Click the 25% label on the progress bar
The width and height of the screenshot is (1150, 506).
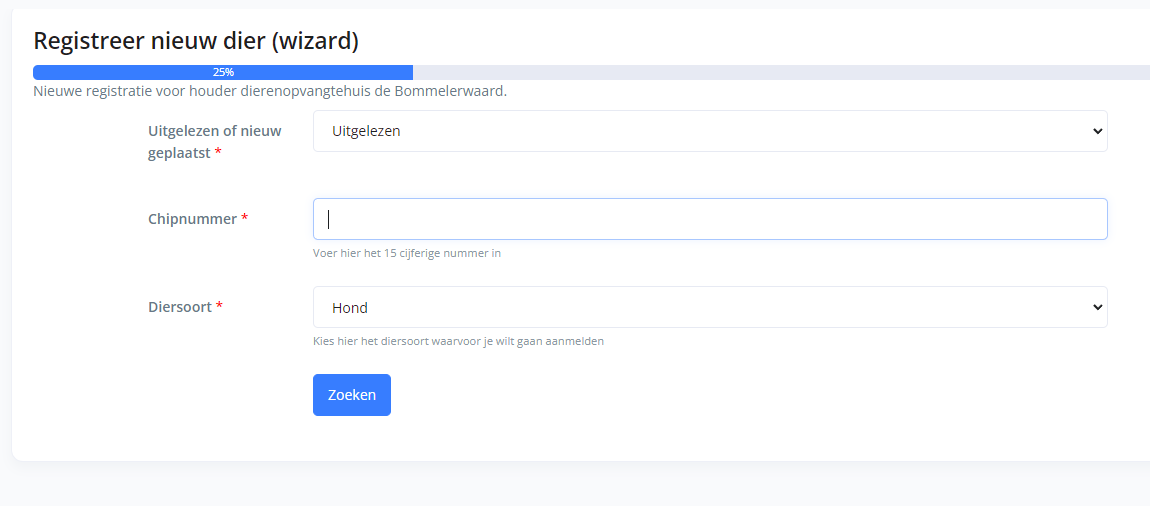click(223, 73)
